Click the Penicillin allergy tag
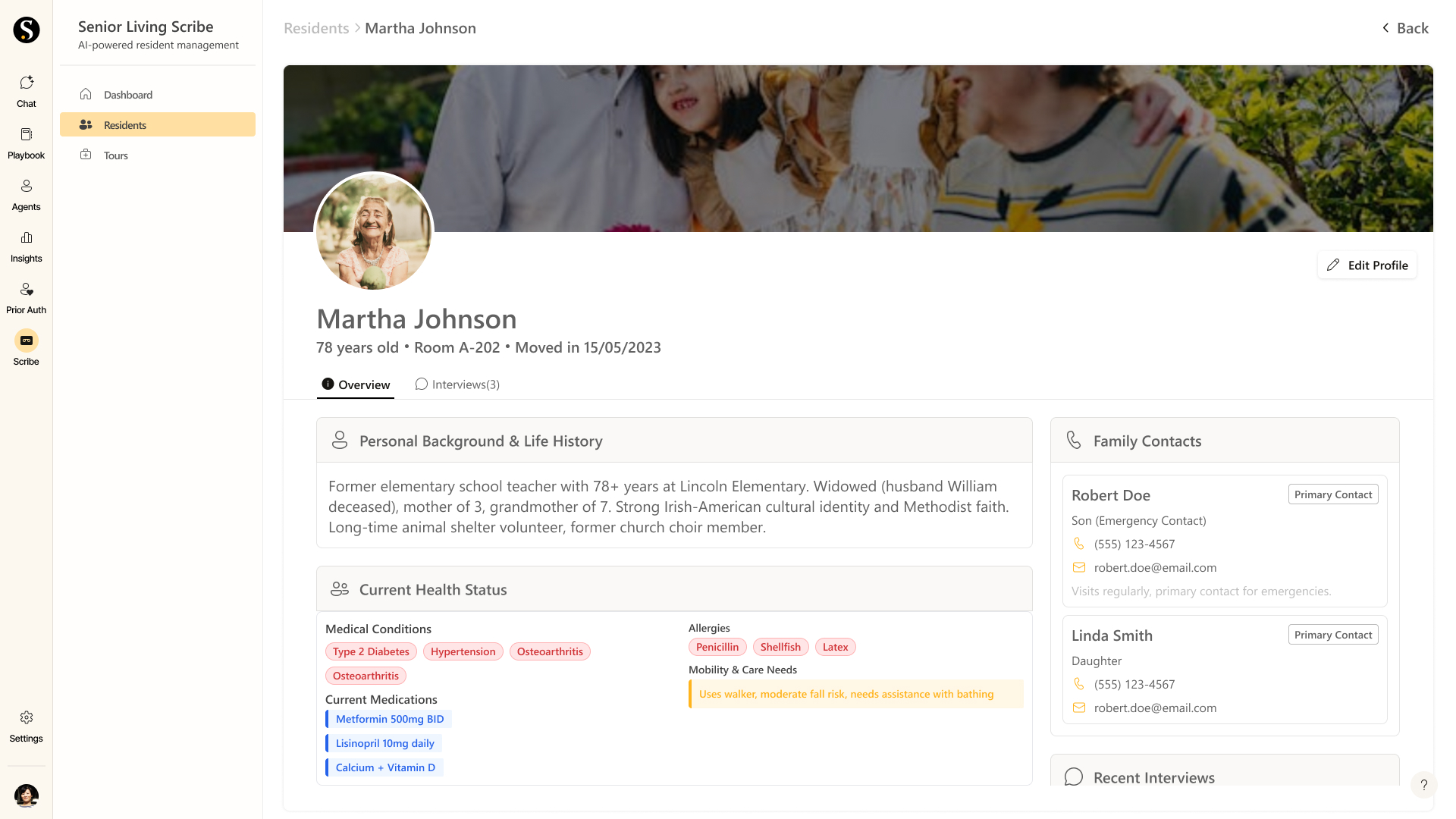This screenshot has width=1456, height=819. 717,647
